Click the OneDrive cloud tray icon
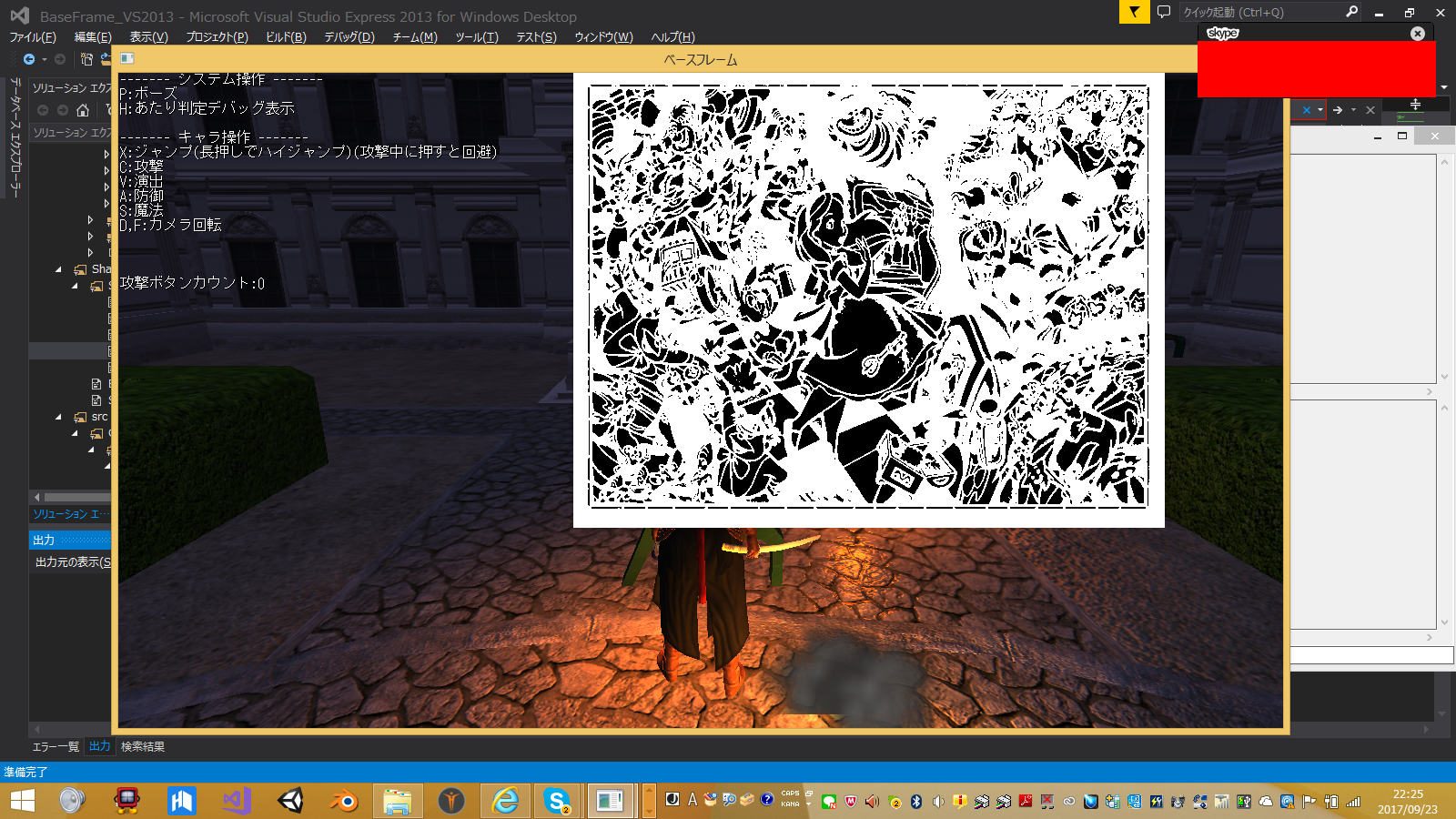1456x819 pixels. [1266, 802]
